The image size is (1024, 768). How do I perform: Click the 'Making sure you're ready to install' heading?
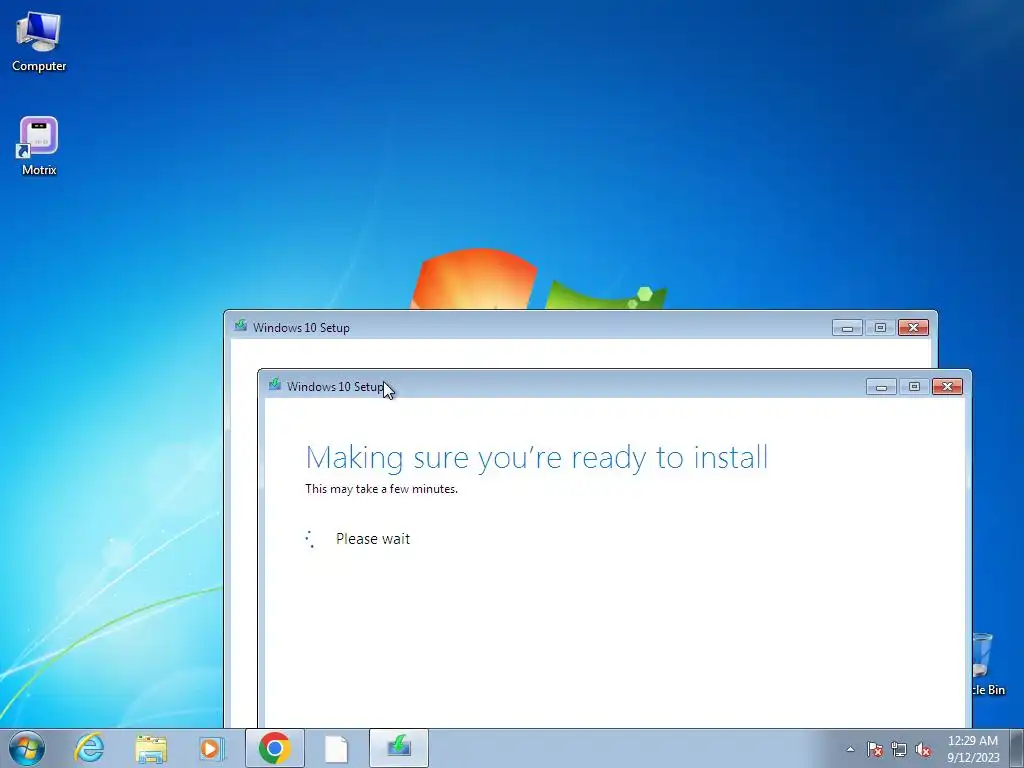537,457
